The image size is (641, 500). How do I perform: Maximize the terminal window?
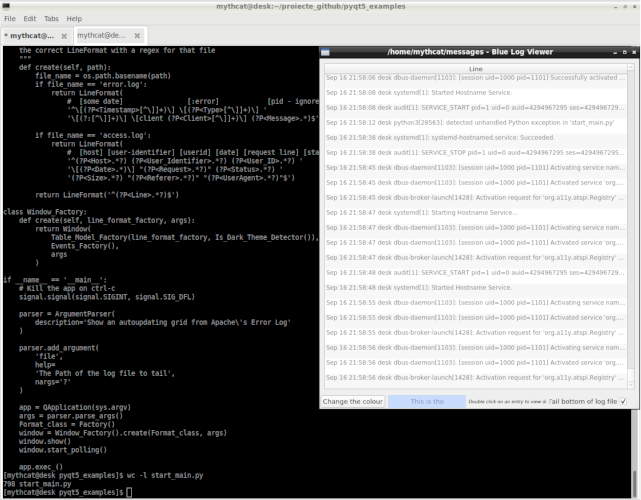click(x=625, y=7)
